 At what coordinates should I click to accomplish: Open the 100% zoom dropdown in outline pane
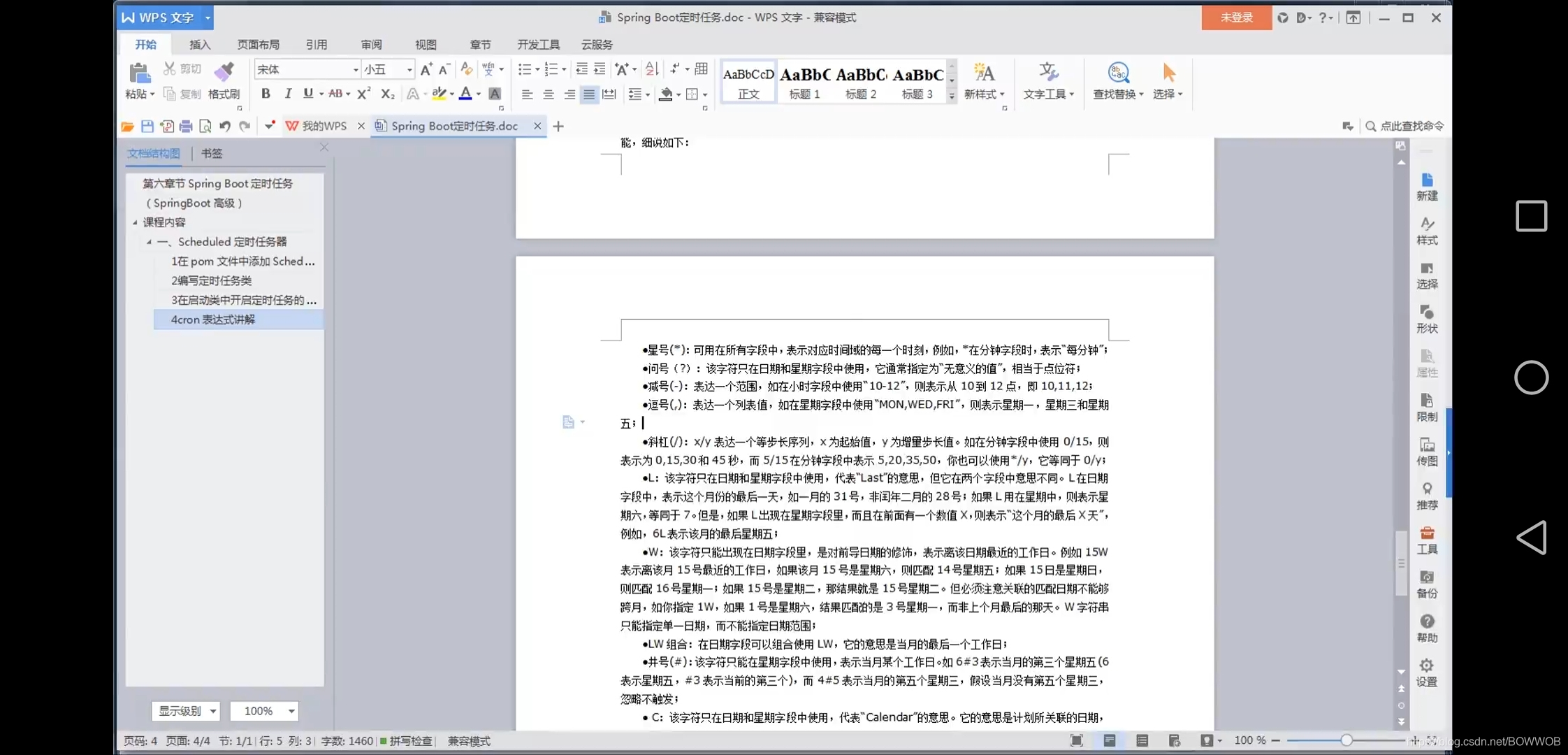point(265,711)
